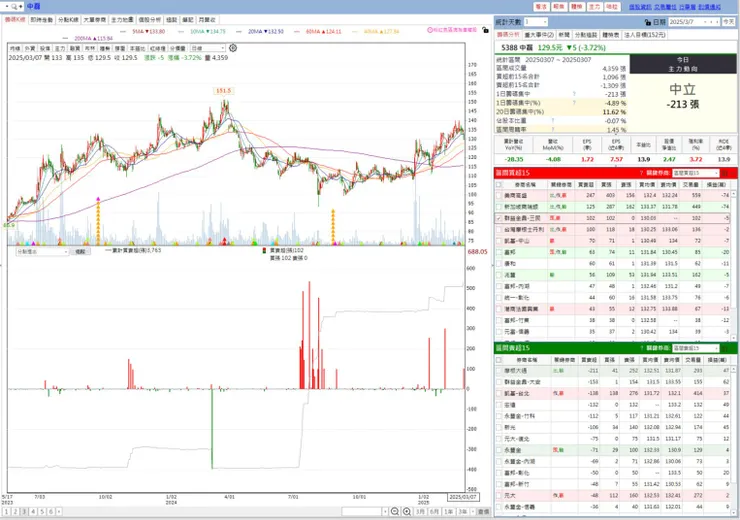
Task: Click the help icon on the 1日籌碼集中(%) row
Action: coord(574,102)
